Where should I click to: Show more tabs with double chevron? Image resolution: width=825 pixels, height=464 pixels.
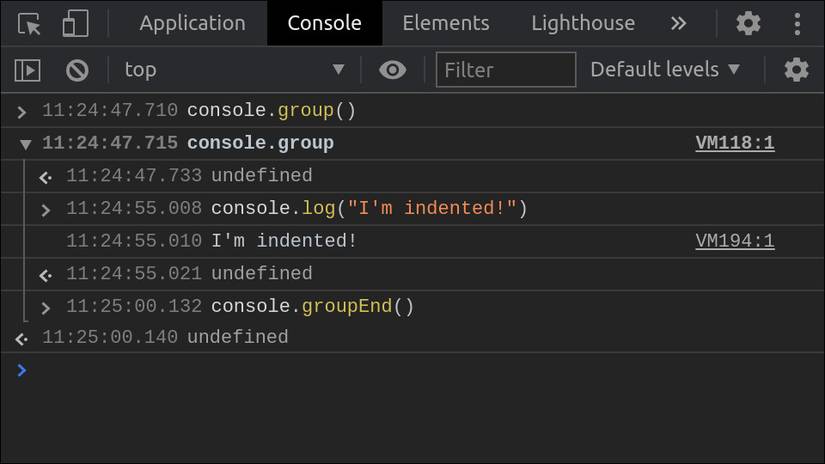[x=679, y=23]
